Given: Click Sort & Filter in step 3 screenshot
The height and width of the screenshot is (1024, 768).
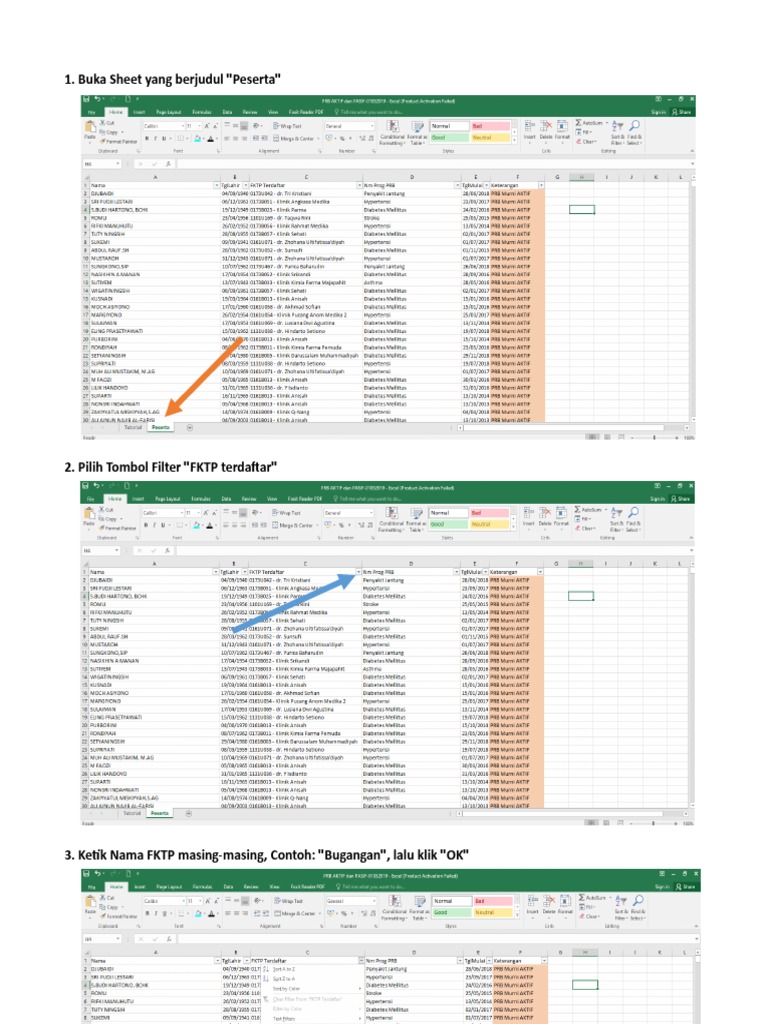Looking at the screenshot, I should (x=623, y=907).
